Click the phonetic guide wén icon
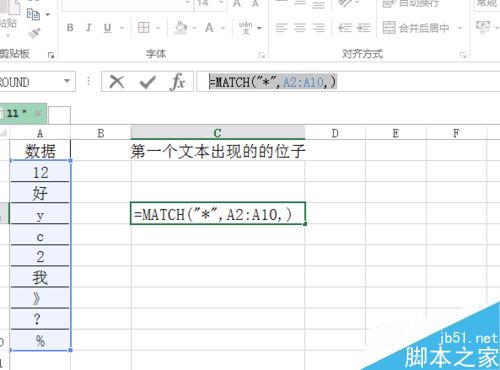The height and width of the screenshot is (370, 500). point(246,28)
